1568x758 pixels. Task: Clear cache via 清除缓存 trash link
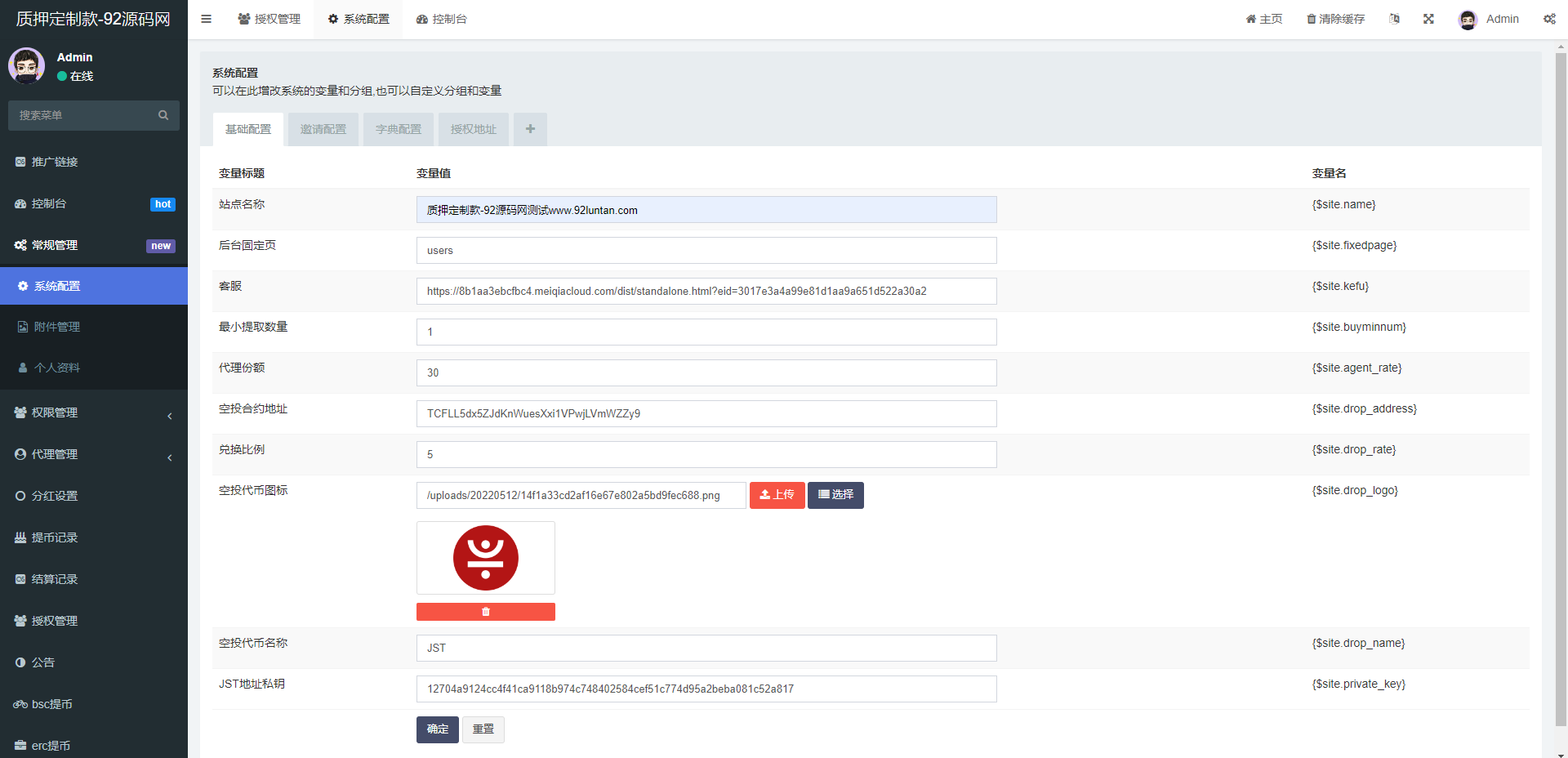pos(1335,19)
